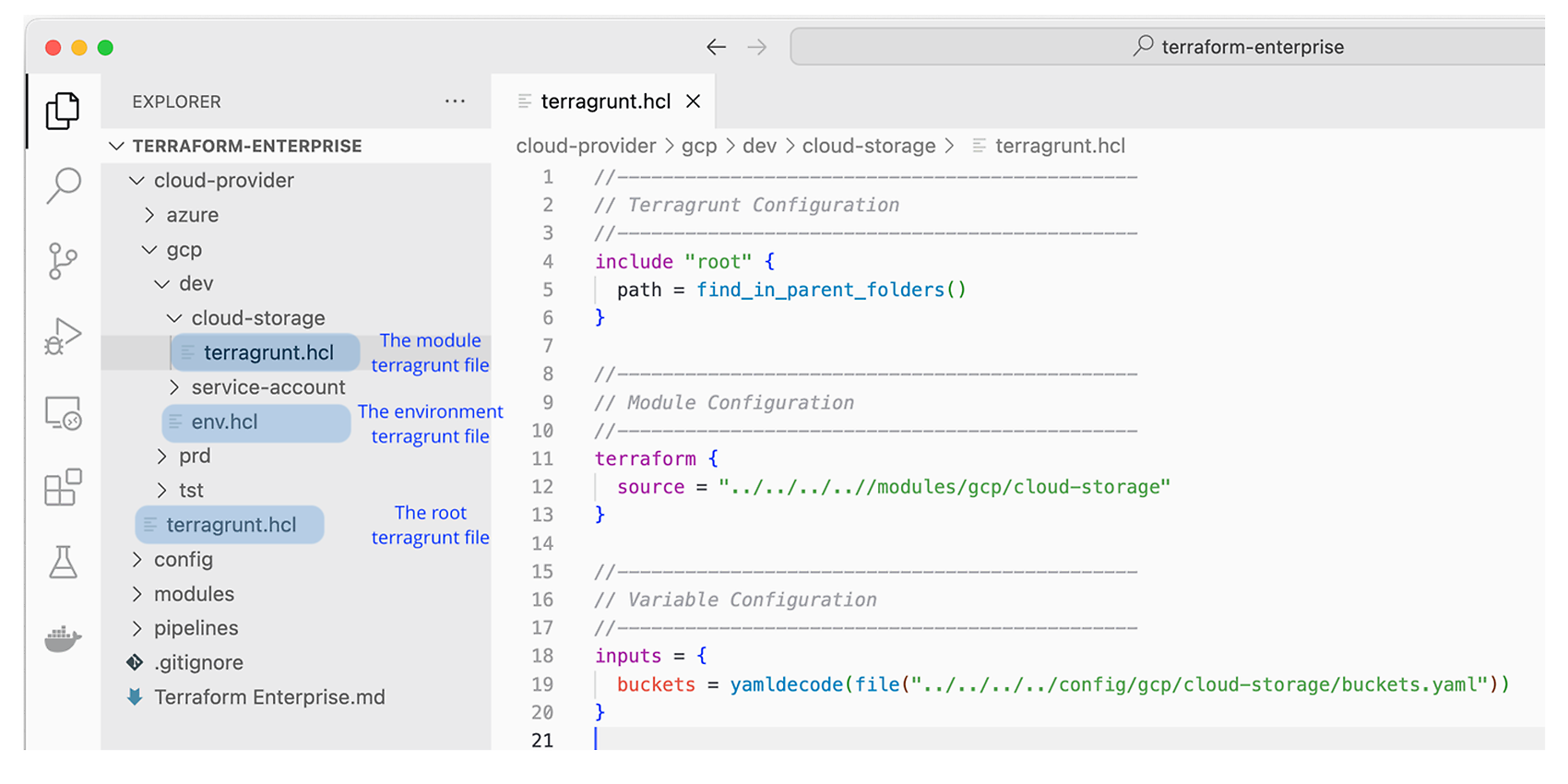Click cloud-storage in the breadcrumb

[x=869, y=146]
